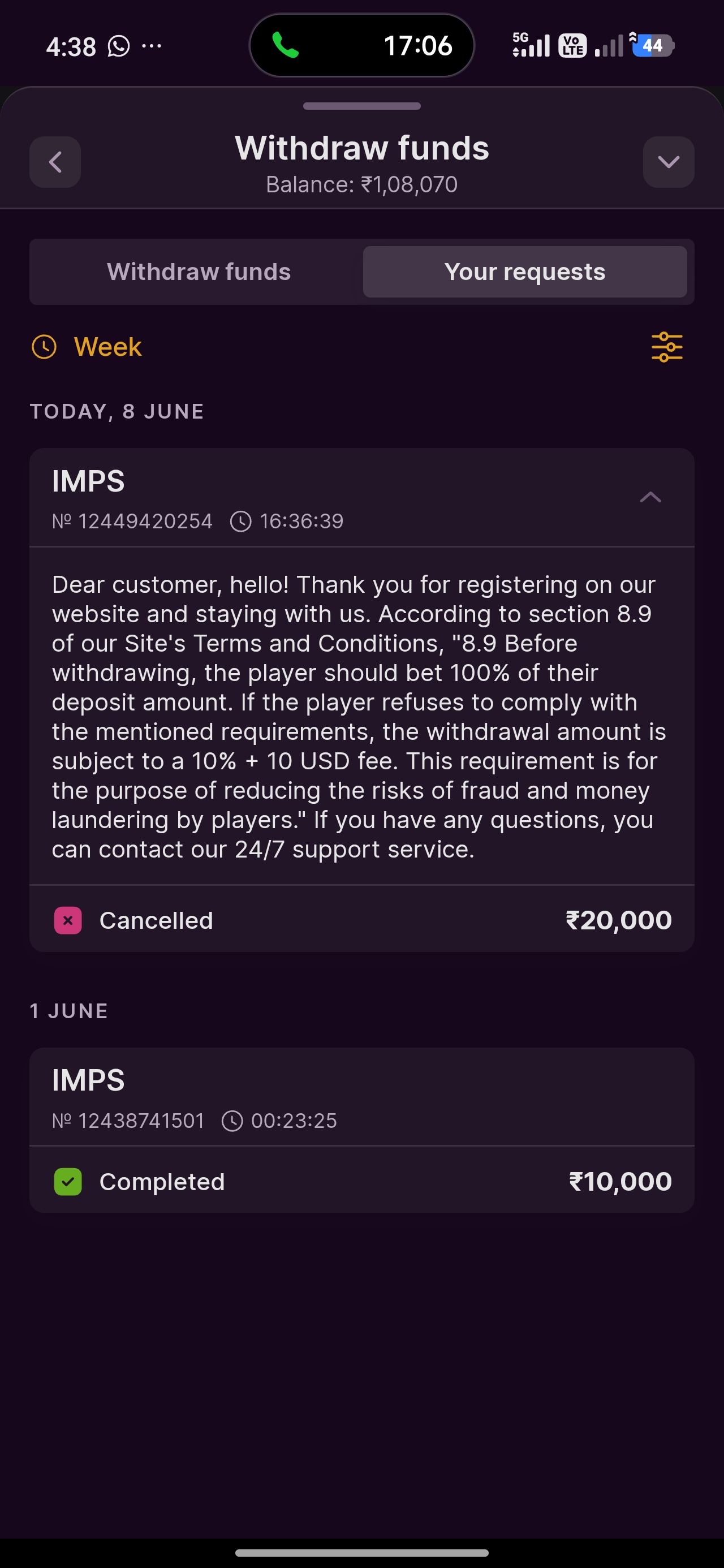
Task: Tap the WhatsApp notification icon in status bar
Action: click(119, 46)
